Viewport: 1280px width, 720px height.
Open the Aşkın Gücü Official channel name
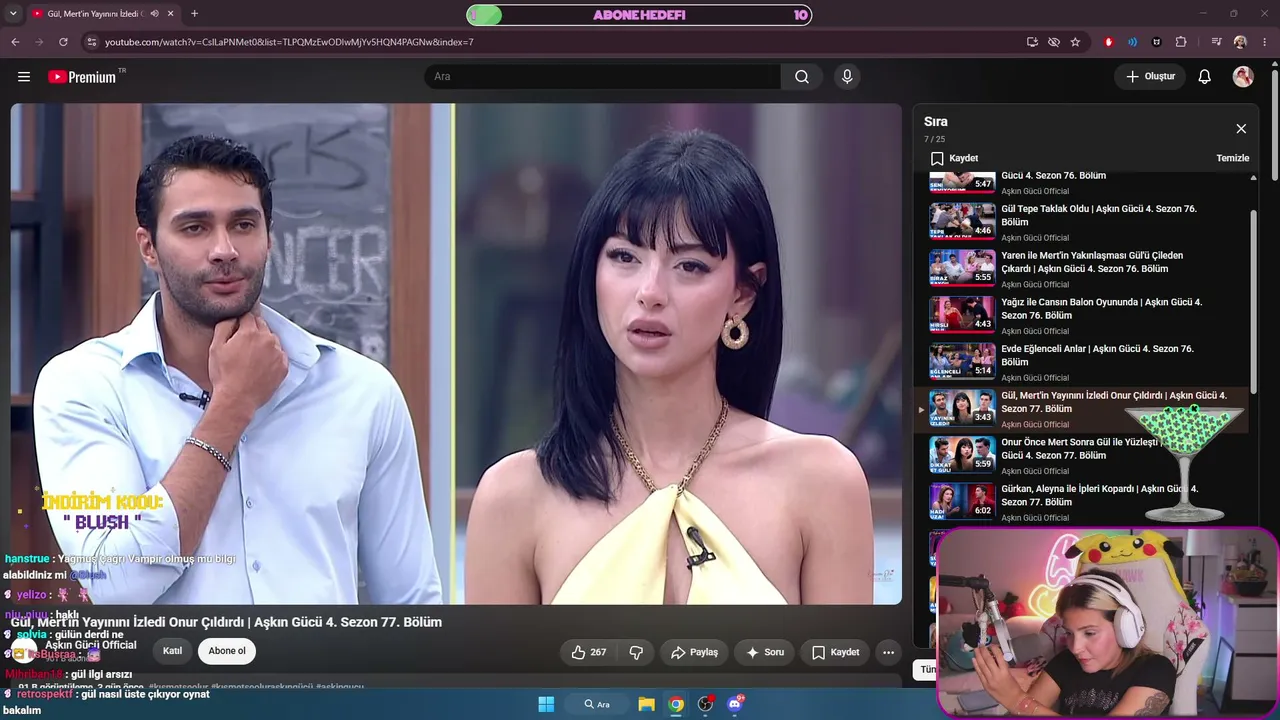point(90,645)
